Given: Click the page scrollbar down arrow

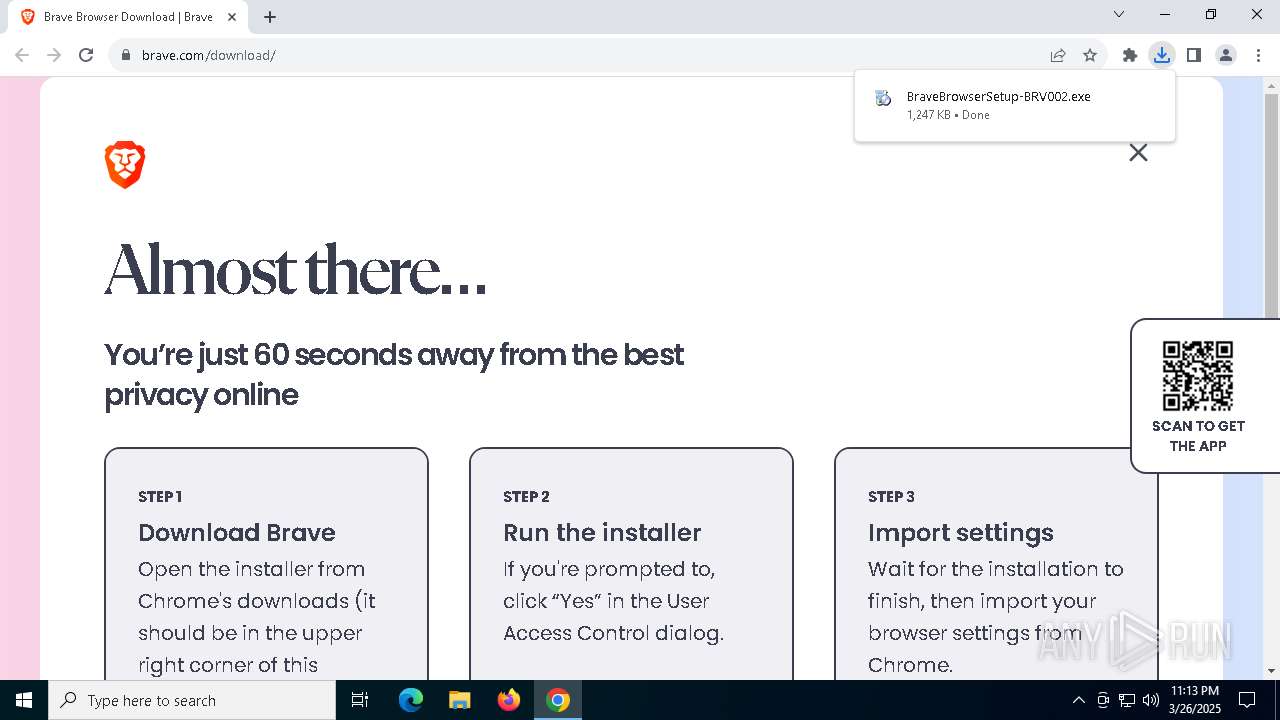Looking at the screenshot, I should (1271, 670).
